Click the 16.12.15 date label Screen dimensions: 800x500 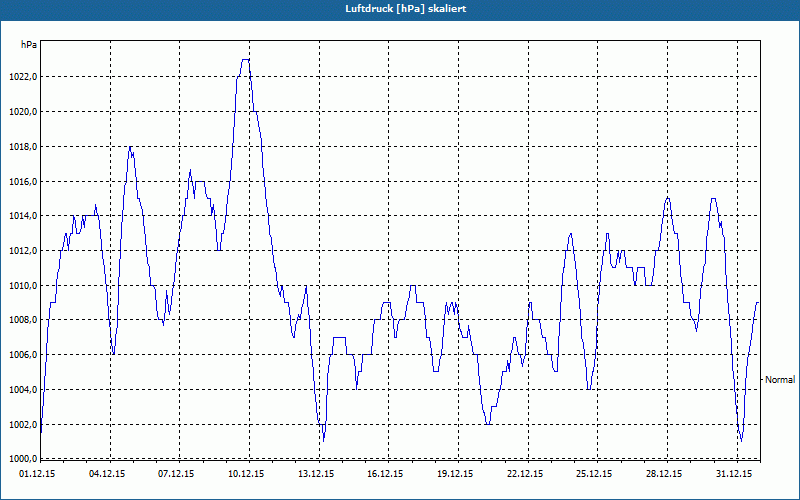[386, 474]
